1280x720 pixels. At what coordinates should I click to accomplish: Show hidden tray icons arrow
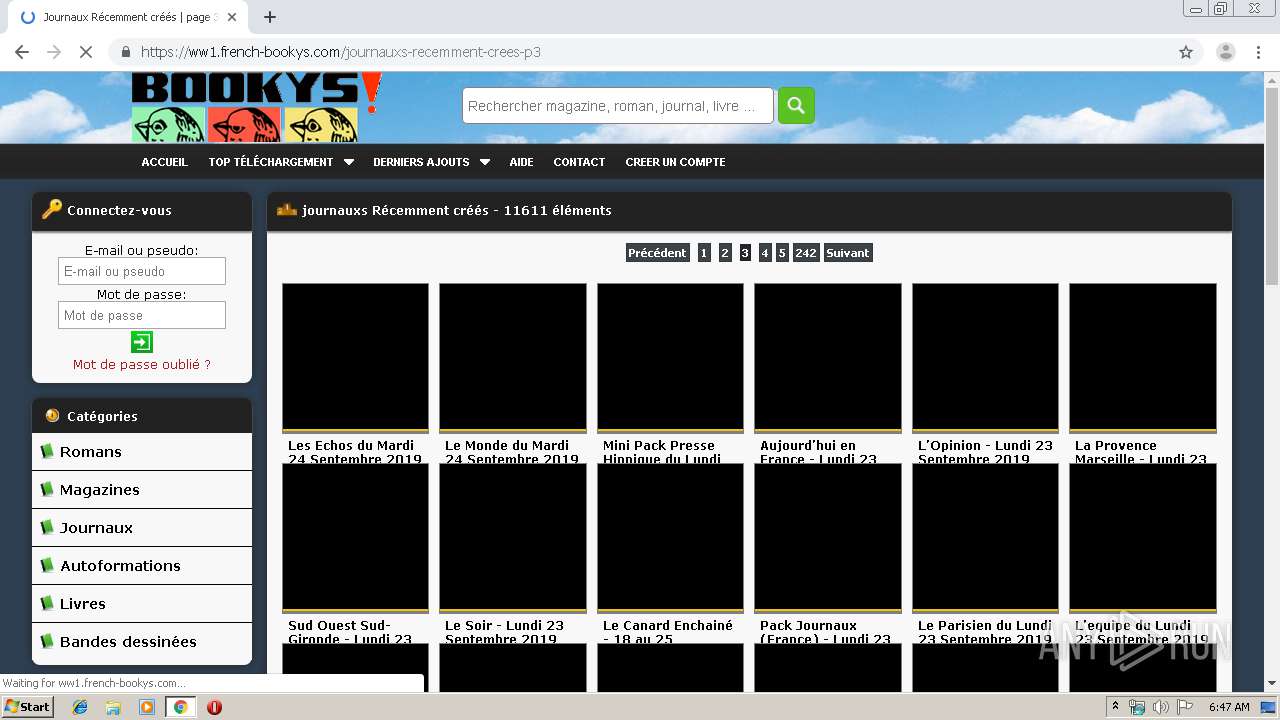pos(1115,707)
